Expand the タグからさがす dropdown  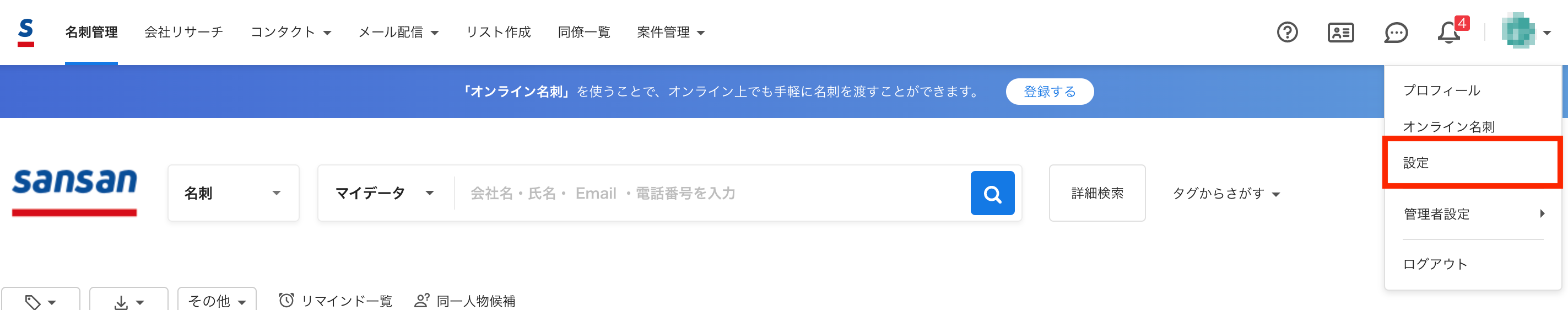coord(1226,194)
